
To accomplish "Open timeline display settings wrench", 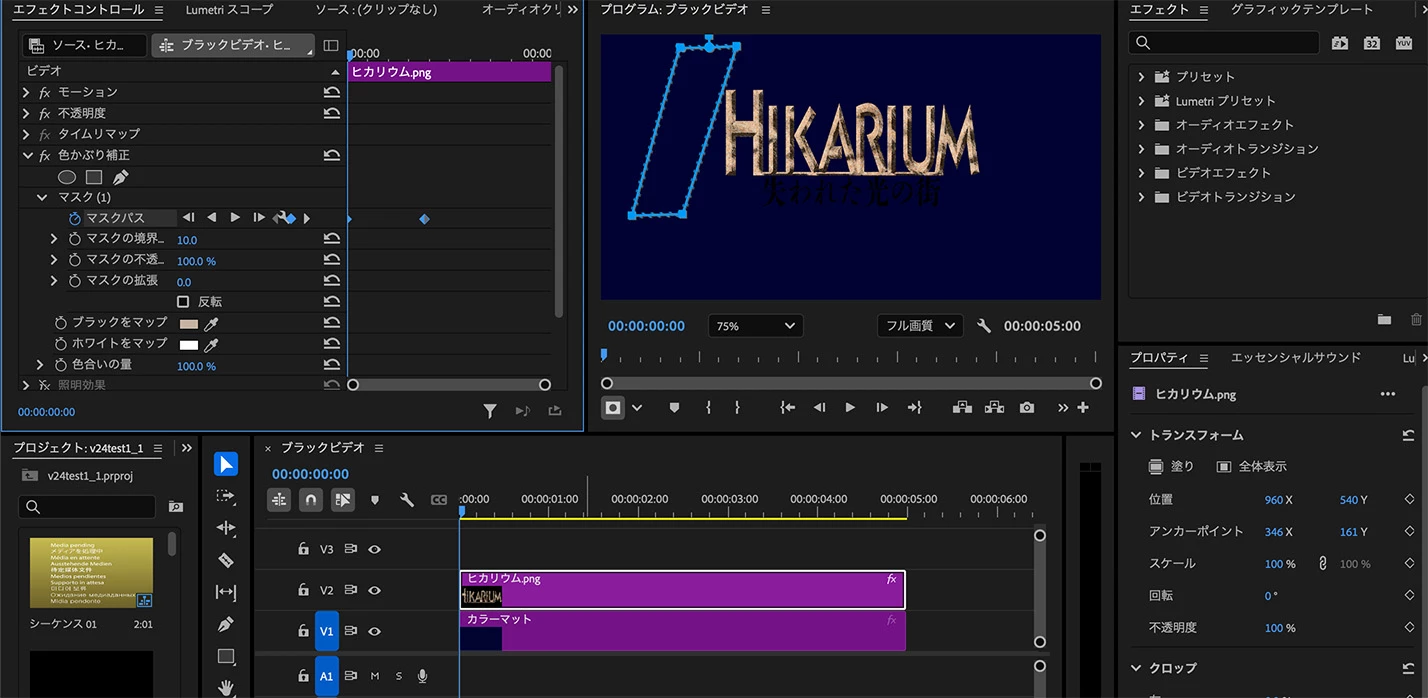I will click(407, 499).
